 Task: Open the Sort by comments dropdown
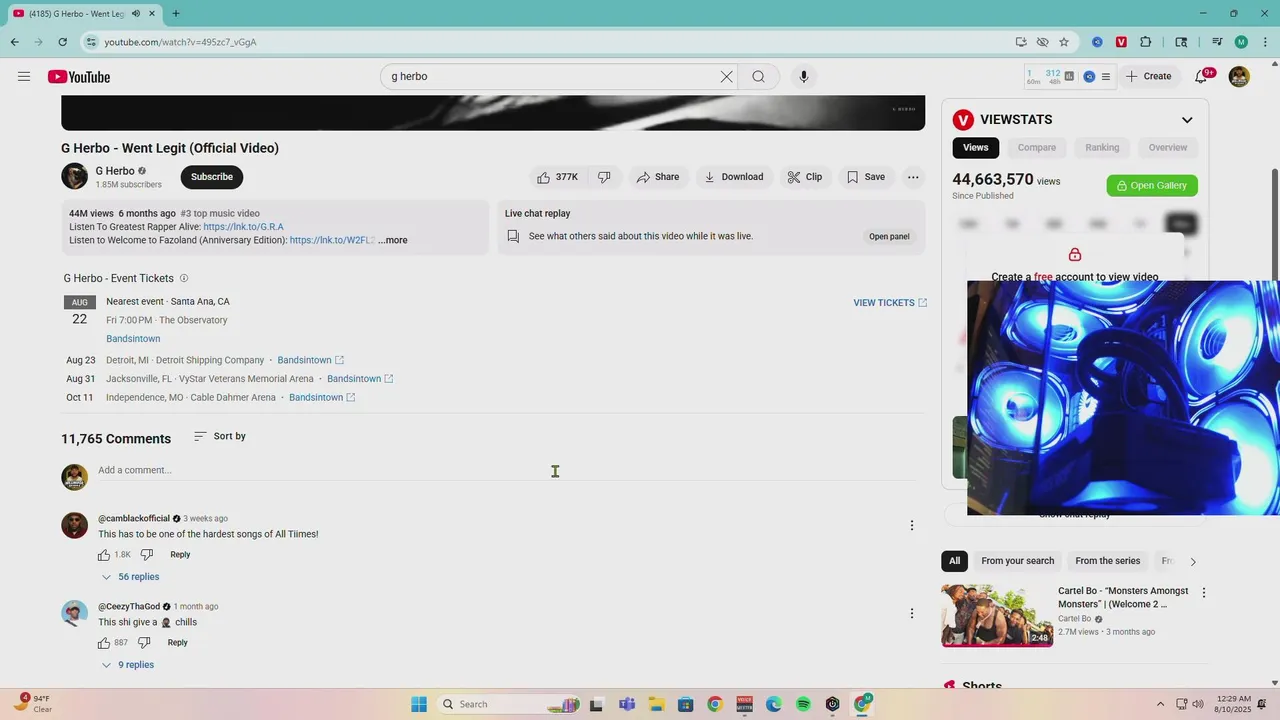(220, 436)
